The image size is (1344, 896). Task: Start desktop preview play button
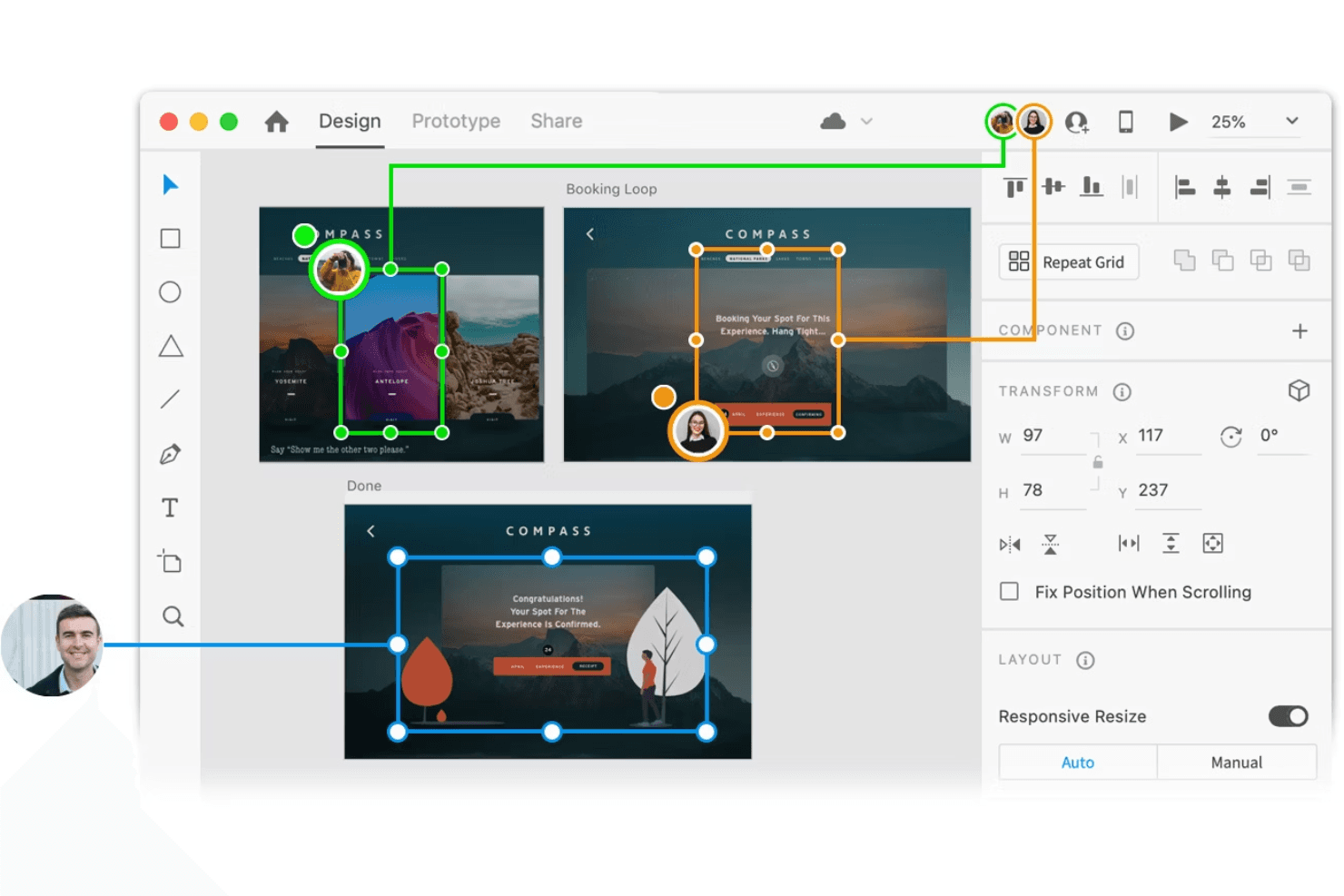tap(1178, 122)
